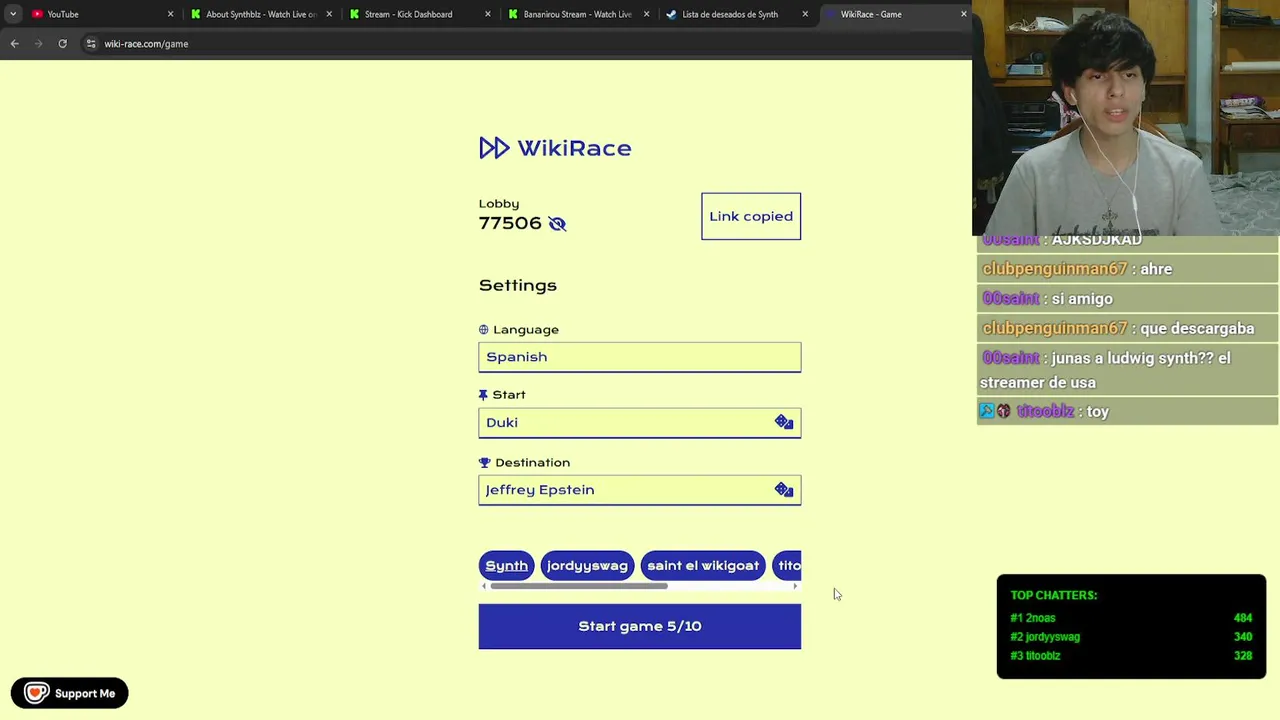1280x720 pixels.
Task: Close the Stream - Kick Dashboard tab
Action: pos(488,14)
